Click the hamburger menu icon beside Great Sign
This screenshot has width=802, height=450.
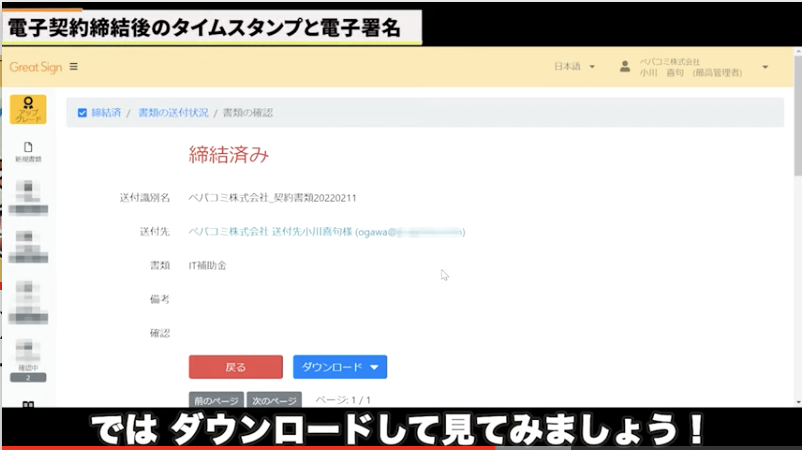pos(74,67)
